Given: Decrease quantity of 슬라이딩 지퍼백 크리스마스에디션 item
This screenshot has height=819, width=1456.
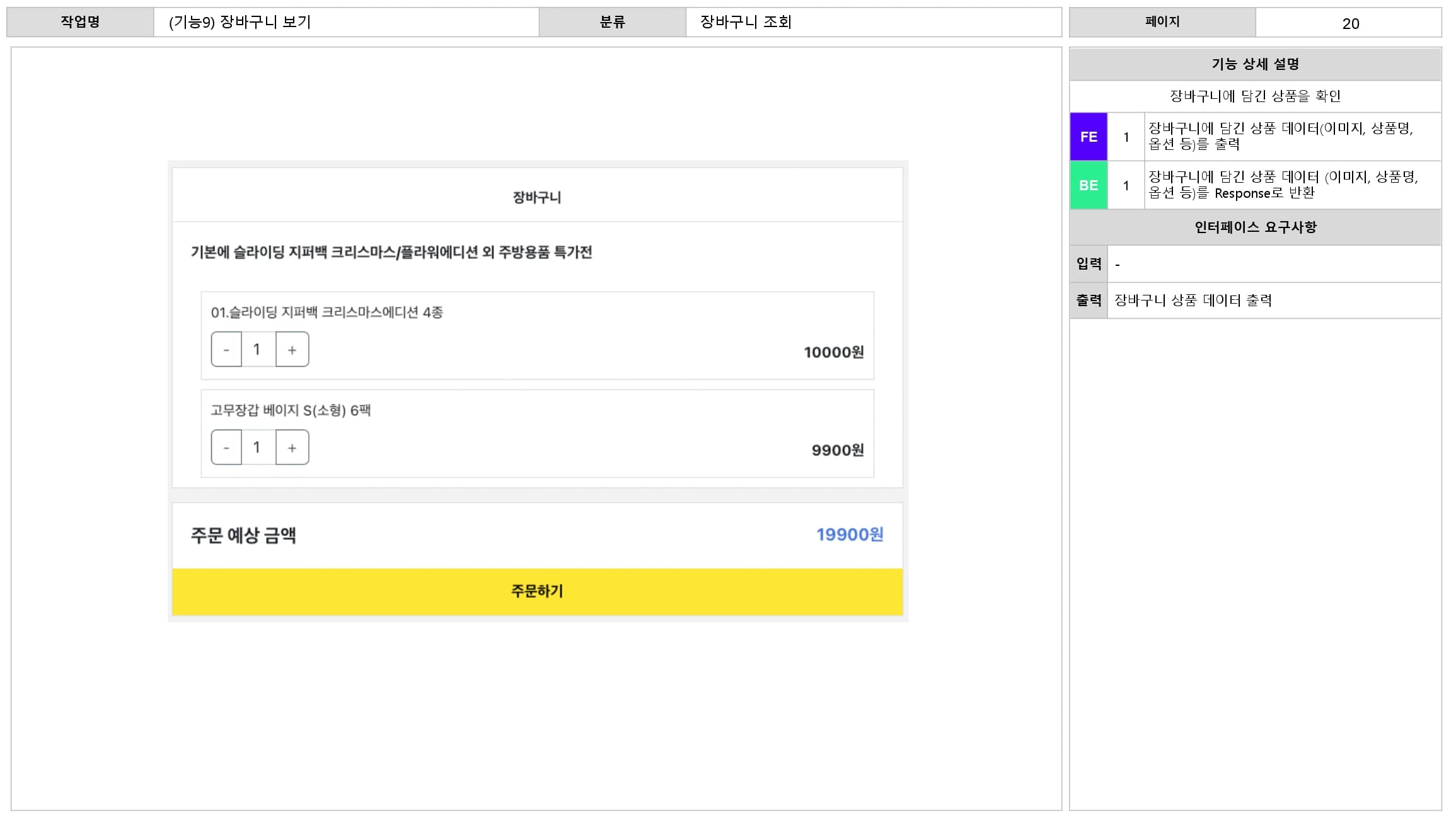Looking at the screenshot, I should pos(226,350).
